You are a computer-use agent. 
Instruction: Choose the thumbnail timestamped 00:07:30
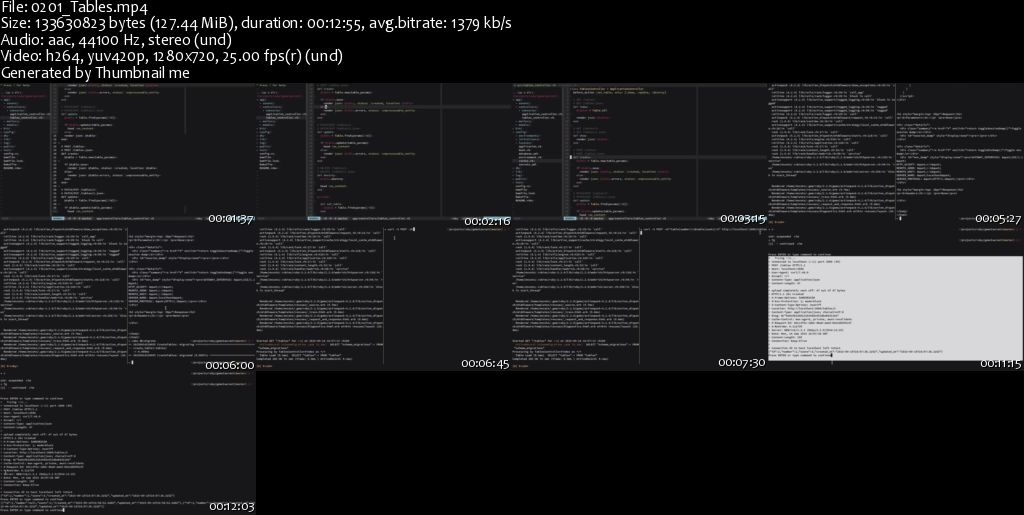[640, 298]
